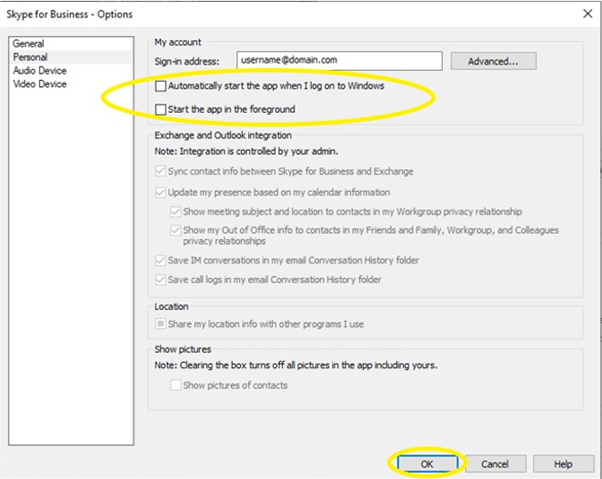The width and height of the screenshot is (602, 479).
Task: Click the Sign-in address field
Action: tap(339, 61)
